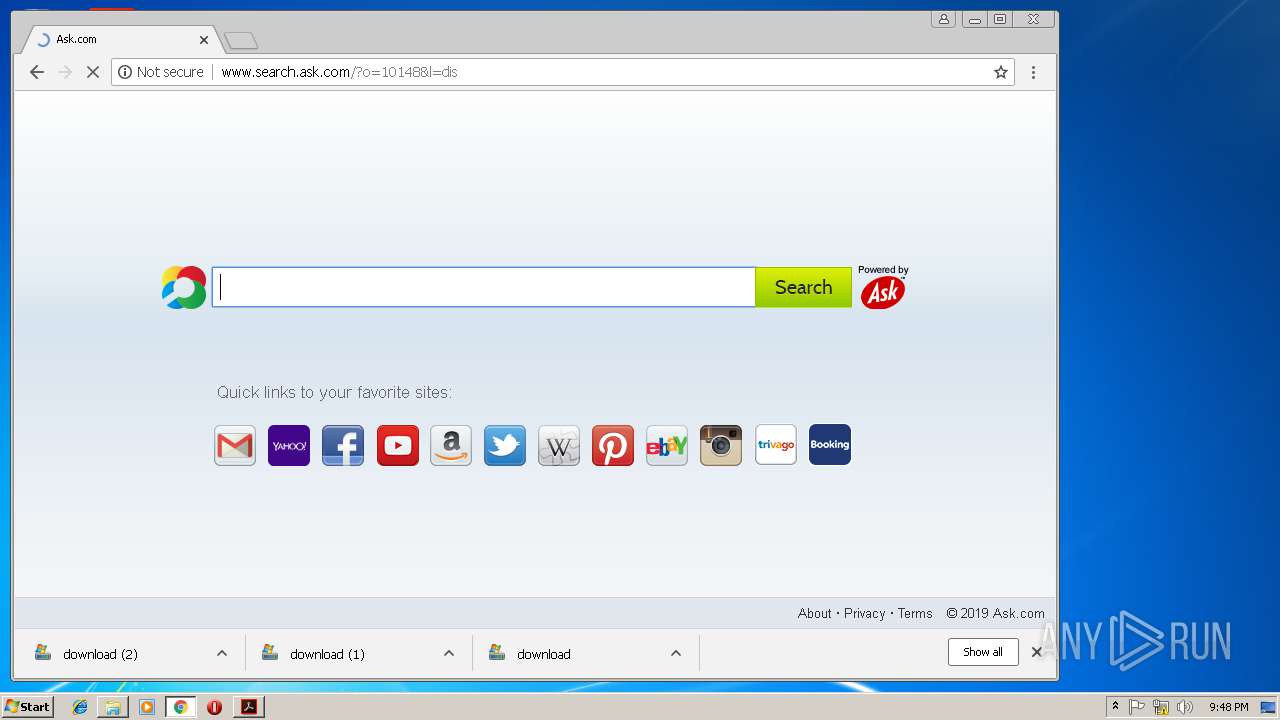View site information next to Not secure
The height and width of the screenshot is (720, 1280).
[x=125, y=72]
